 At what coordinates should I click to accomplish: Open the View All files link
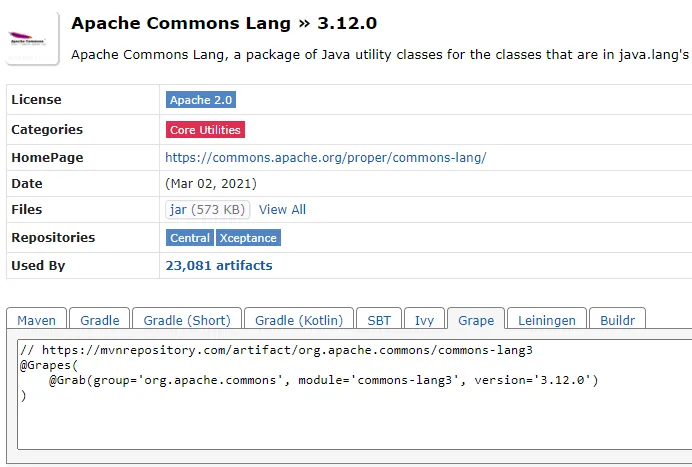[282, 210]
